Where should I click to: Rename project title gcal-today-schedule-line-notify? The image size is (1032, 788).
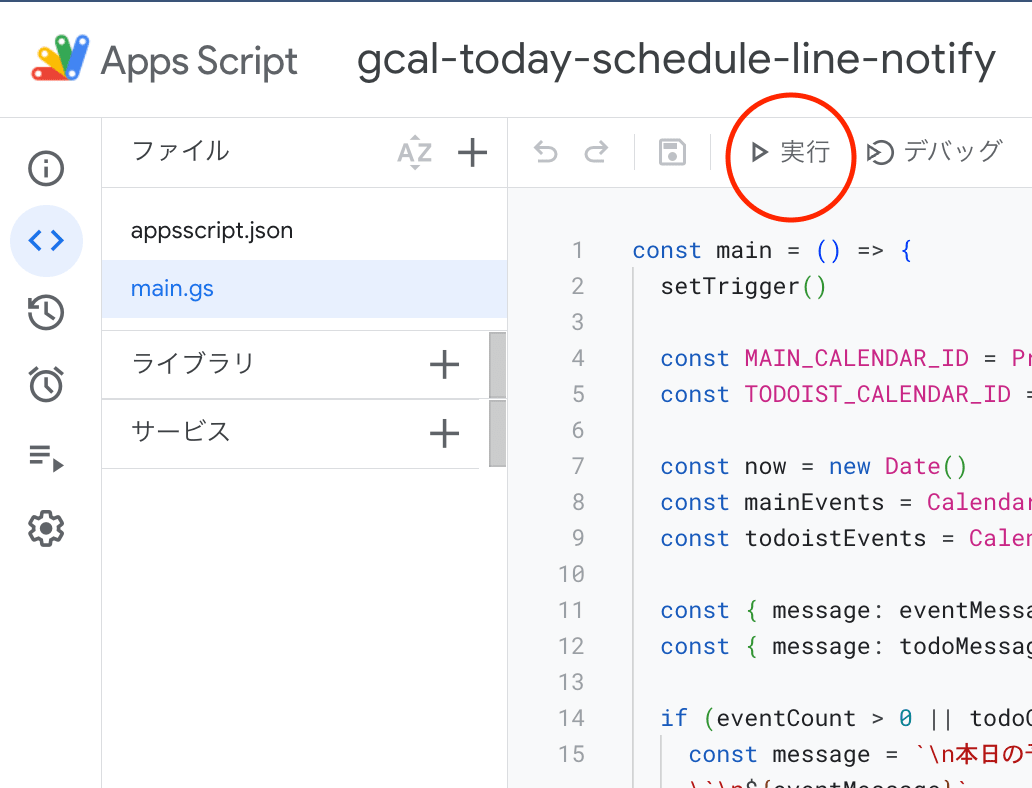(676, 61)
